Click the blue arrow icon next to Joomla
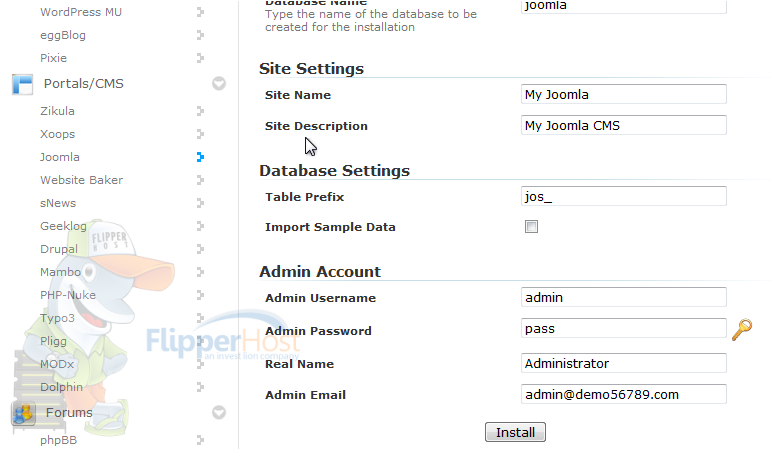The width and height of the screenshot is (776, 450). click(x=200, y=157)
